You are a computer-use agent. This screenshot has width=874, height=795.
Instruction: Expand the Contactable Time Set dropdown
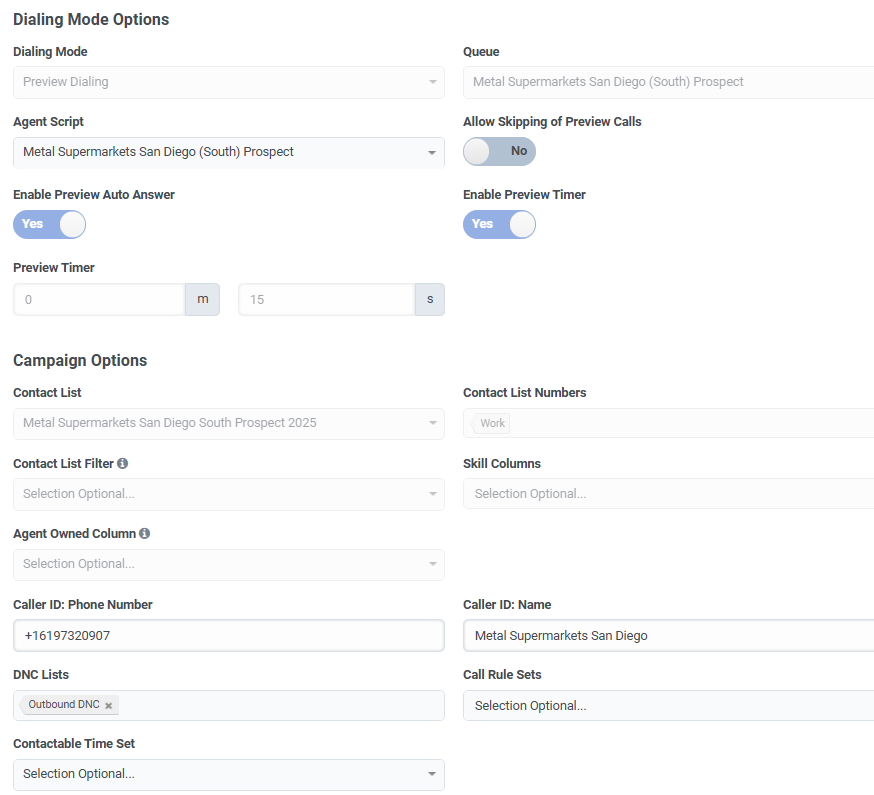pos(228,774)
